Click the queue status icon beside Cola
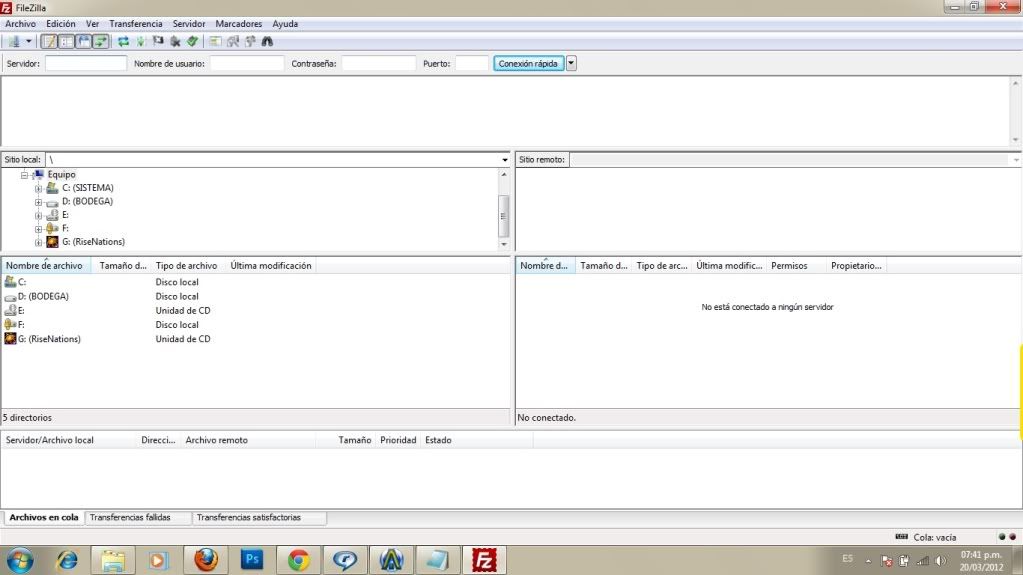1023x575 pixels. click(x=902, y=536)
